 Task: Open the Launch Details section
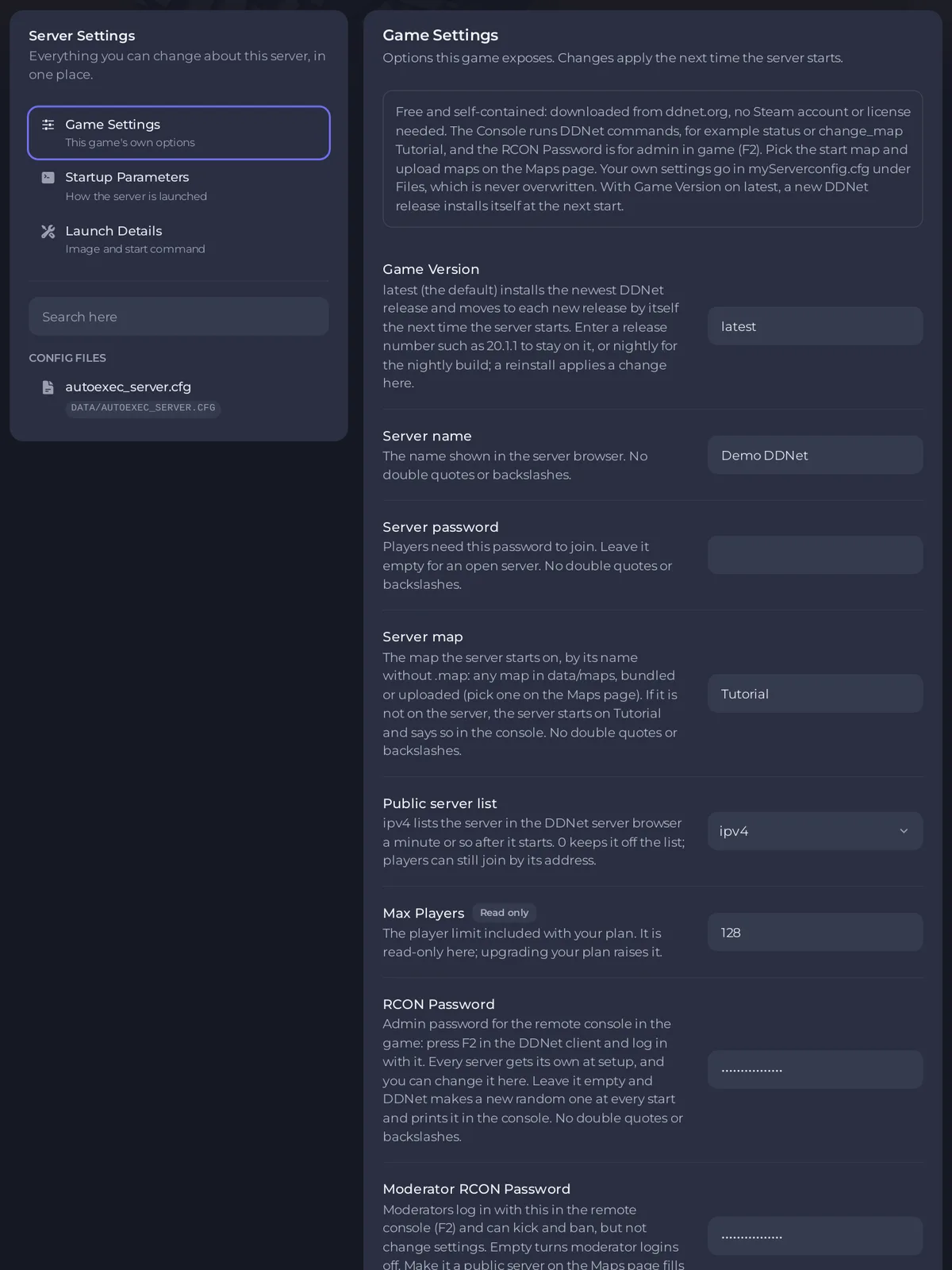tap(178, 239)
